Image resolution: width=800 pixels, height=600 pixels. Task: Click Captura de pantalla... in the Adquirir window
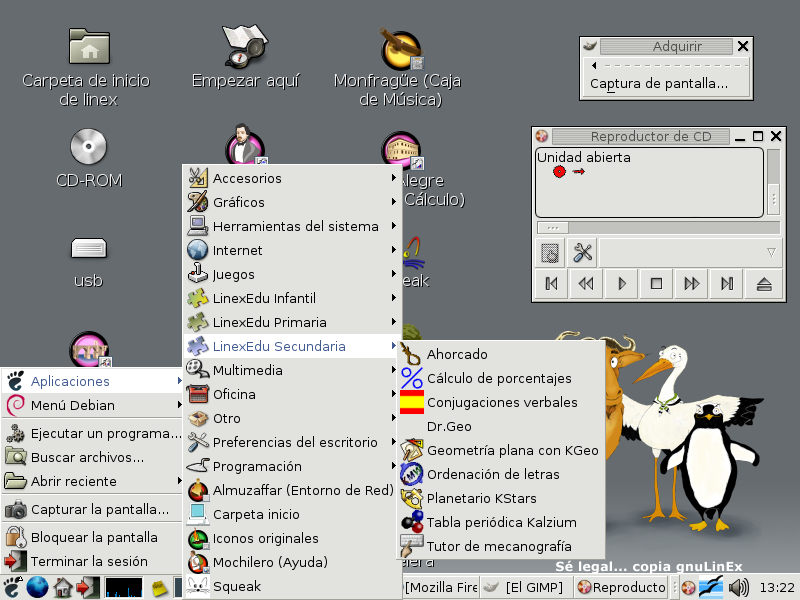[659, 84]
